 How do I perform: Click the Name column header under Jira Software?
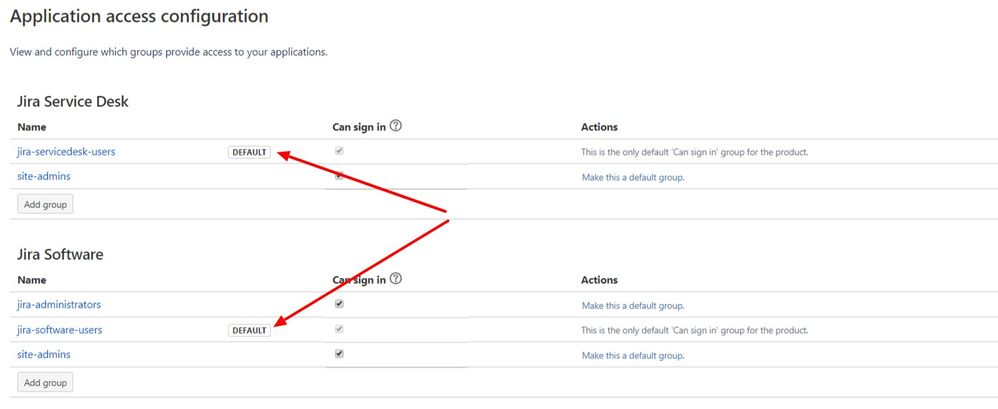click(32, 280)
